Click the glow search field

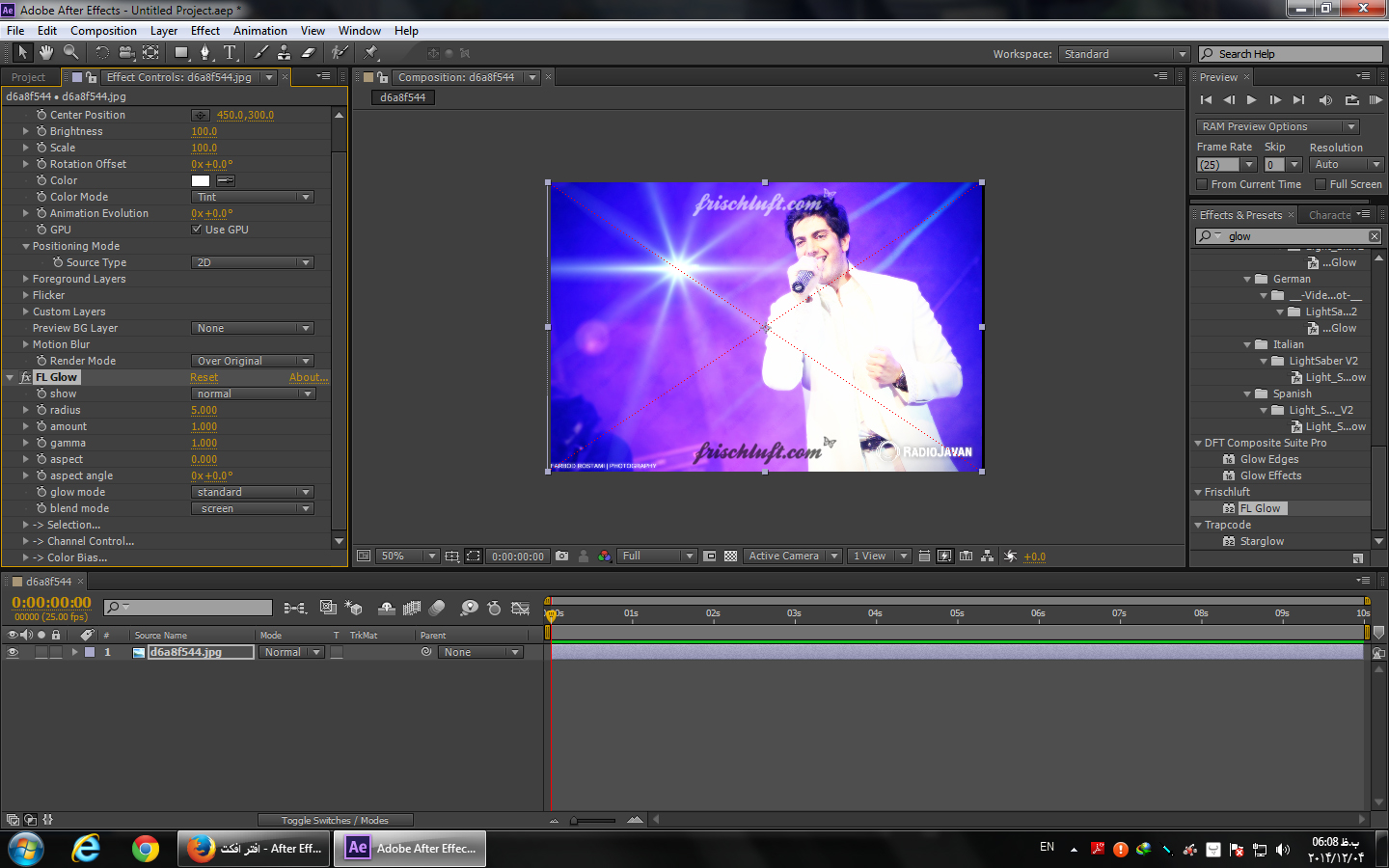click(1288, 236)
